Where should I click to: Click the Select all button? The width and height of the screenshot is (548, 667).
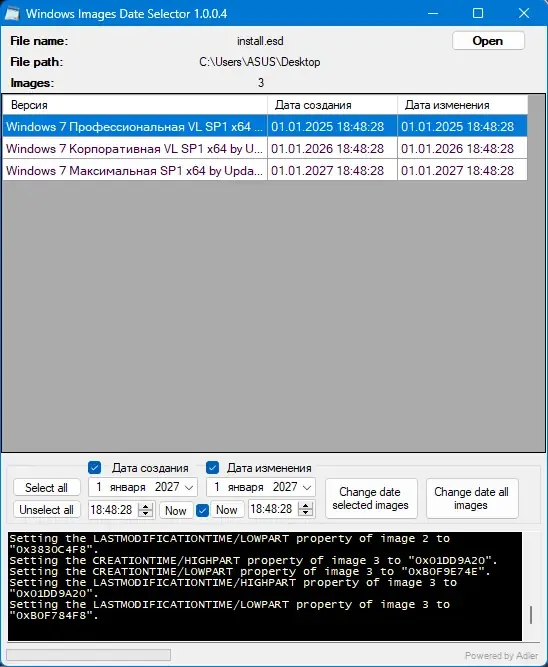pos(46,487)
